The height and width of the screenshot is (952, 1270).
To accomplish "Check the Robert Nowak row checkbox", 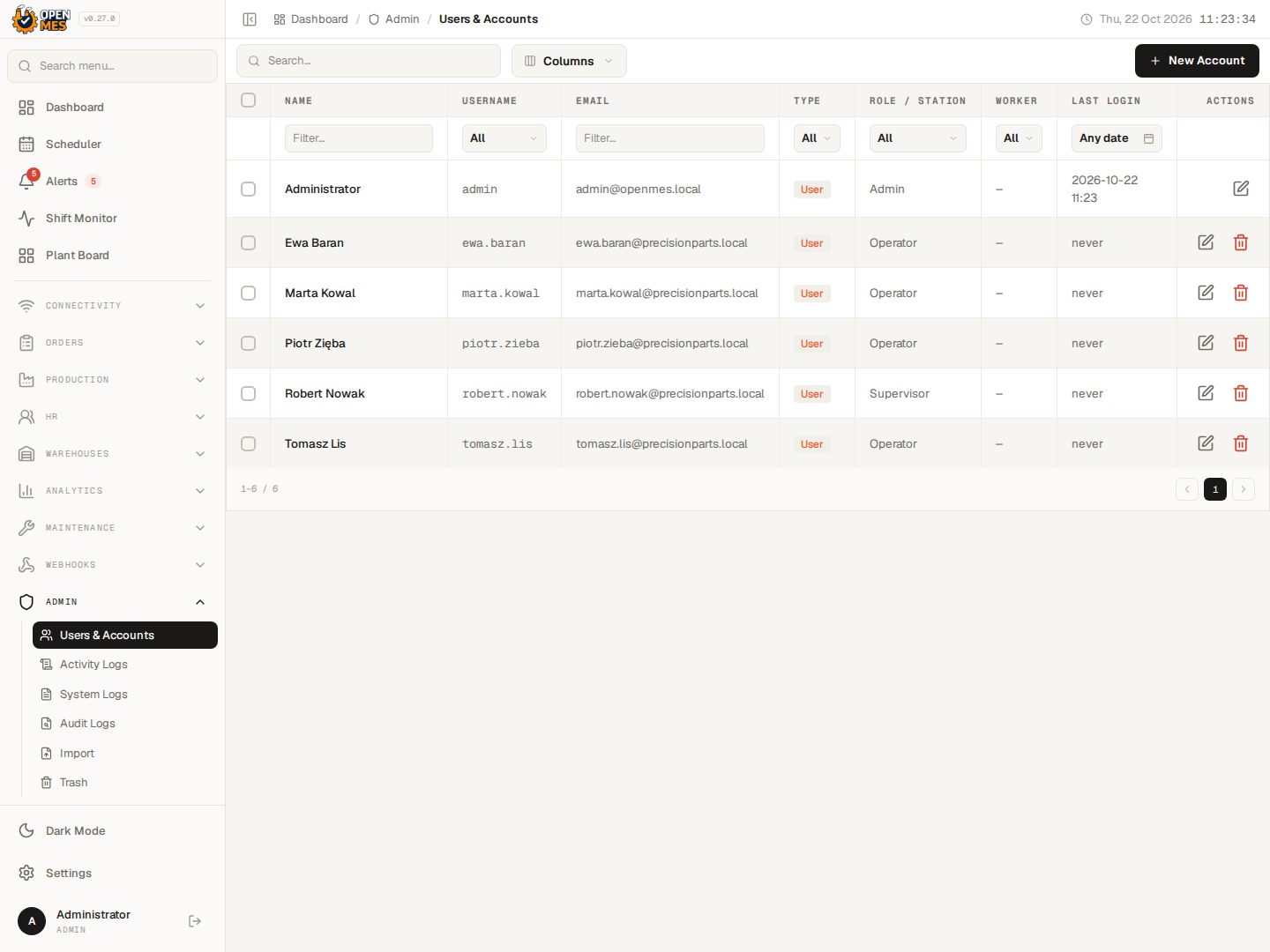I will (x=249, y=393).
